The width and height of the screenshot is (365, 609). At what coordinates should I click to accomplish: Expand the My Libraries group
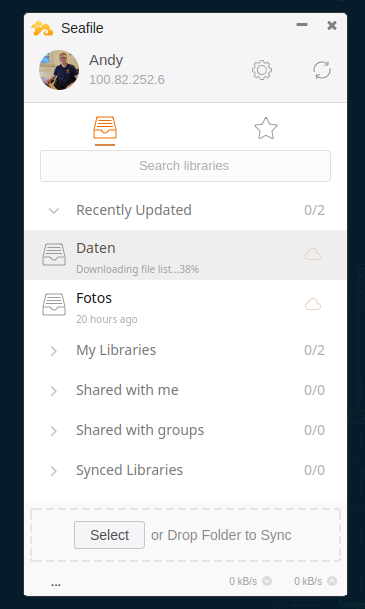tap(54, 351)
